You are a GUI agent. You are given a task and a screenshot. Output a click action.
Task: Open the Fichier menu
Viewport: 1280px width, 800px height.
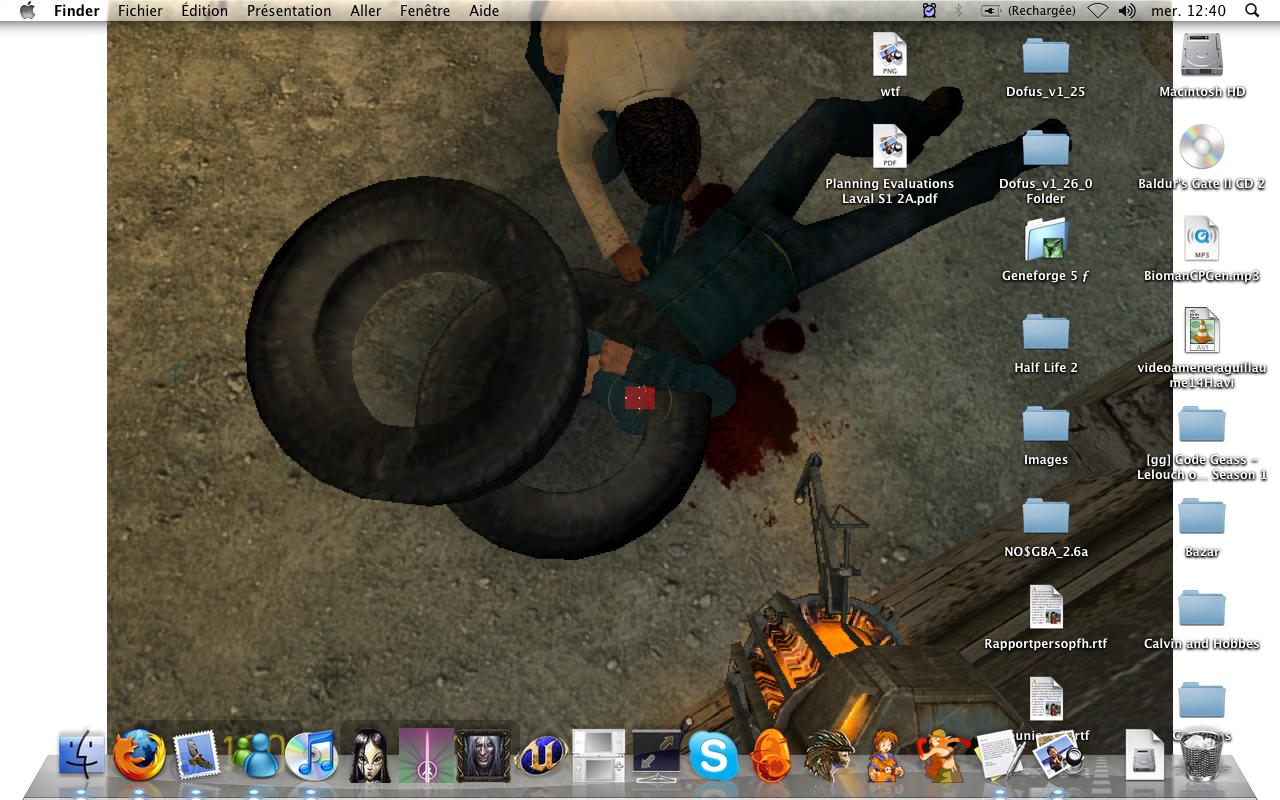[140, 11]
